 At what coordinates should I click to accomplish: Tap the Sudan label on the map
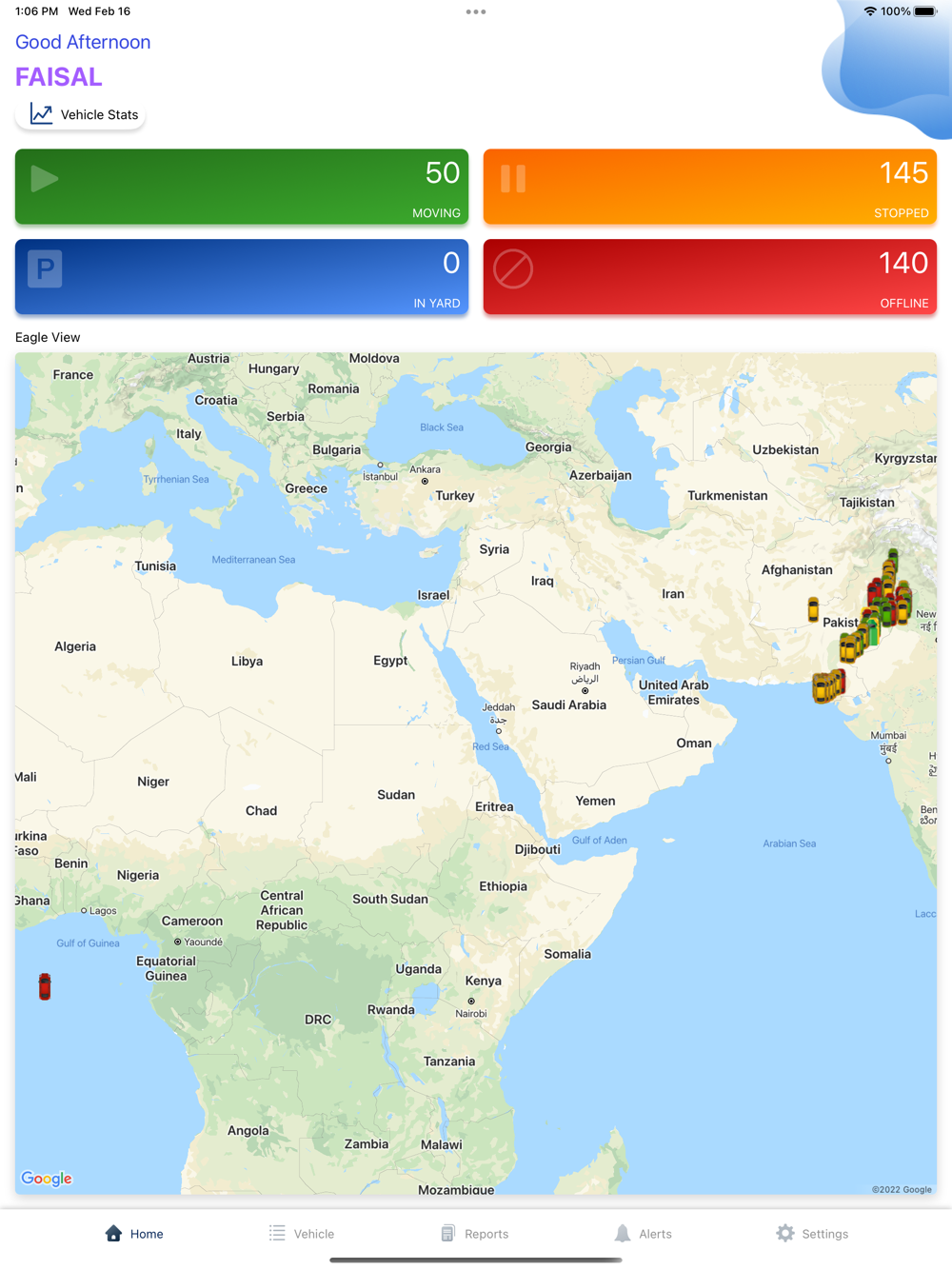pyautogui.click(x=396, y=795)
